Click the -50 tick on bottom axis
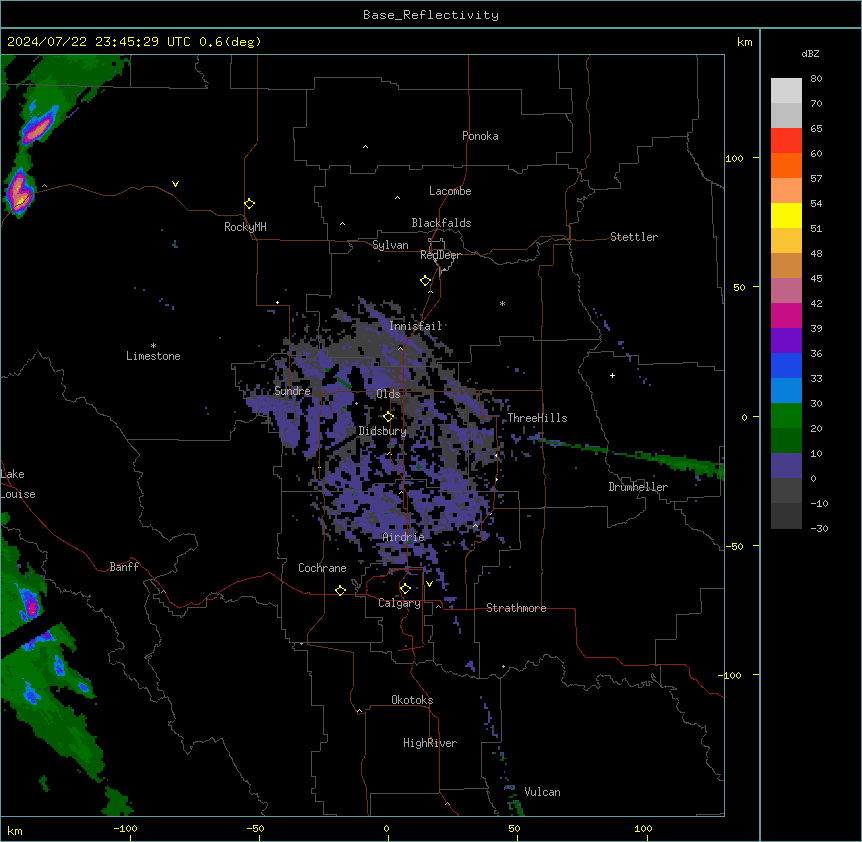862x842 pixels. pos(255,829)
